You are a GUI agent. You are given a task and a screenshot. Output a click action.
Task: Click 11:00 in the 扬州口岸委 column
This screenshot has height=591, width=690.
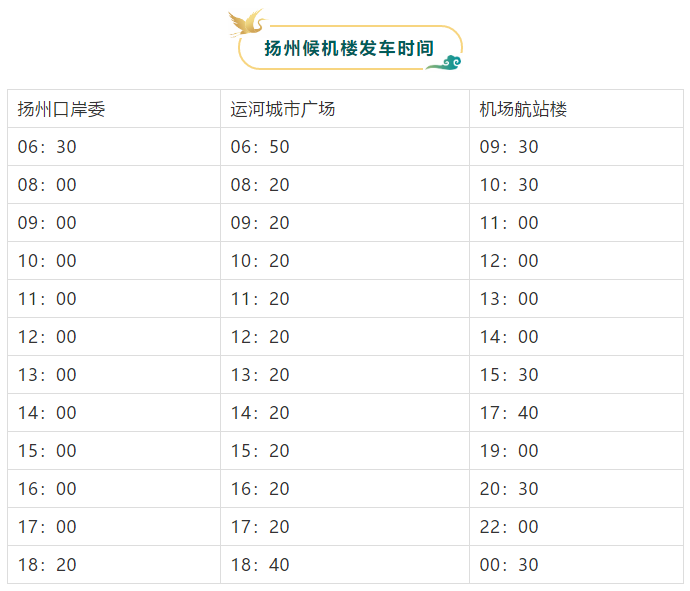click(114, 299)
